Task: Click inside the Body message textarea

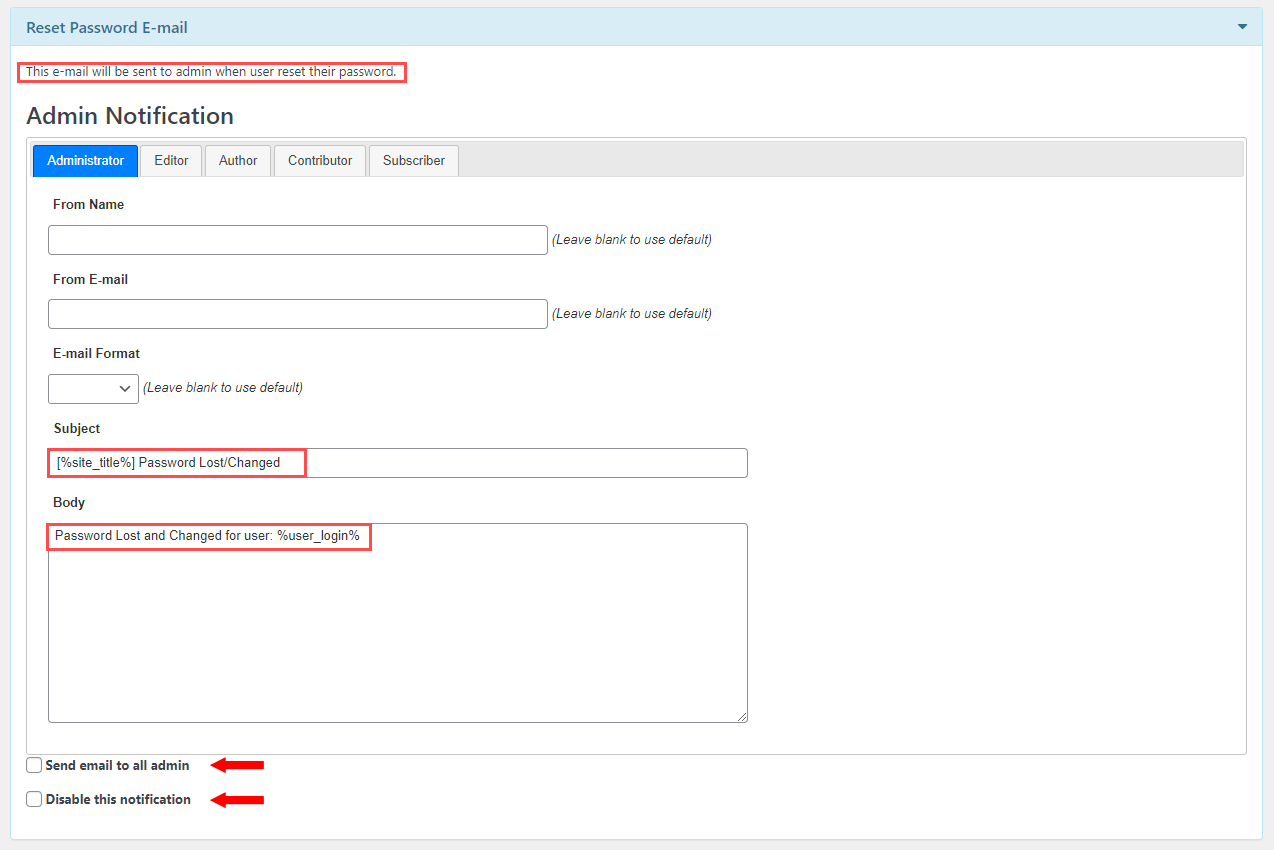Action: [x=397, y=620]
